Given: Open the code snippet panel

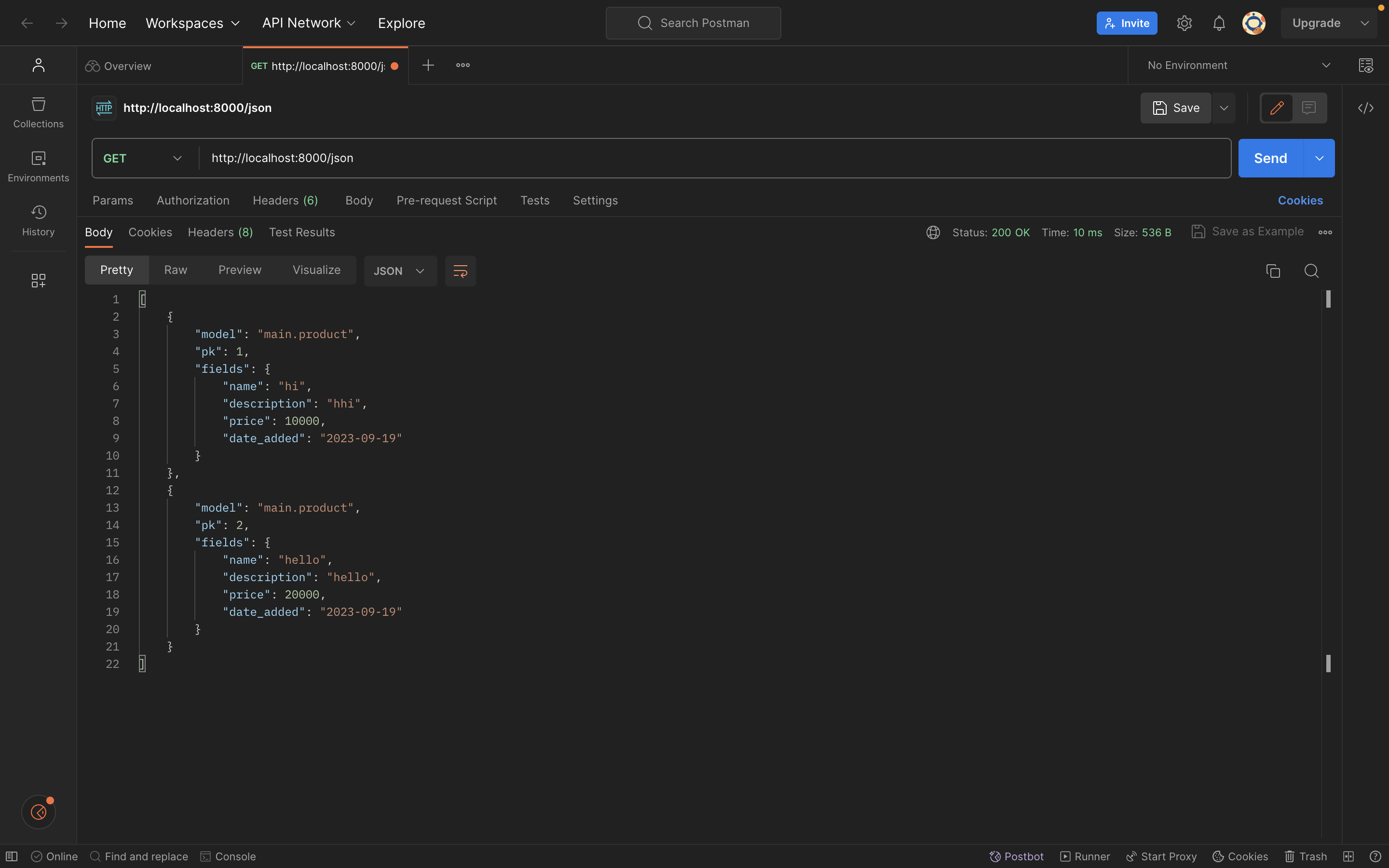Looking at the screenshot, I should tap(1366, 108).
